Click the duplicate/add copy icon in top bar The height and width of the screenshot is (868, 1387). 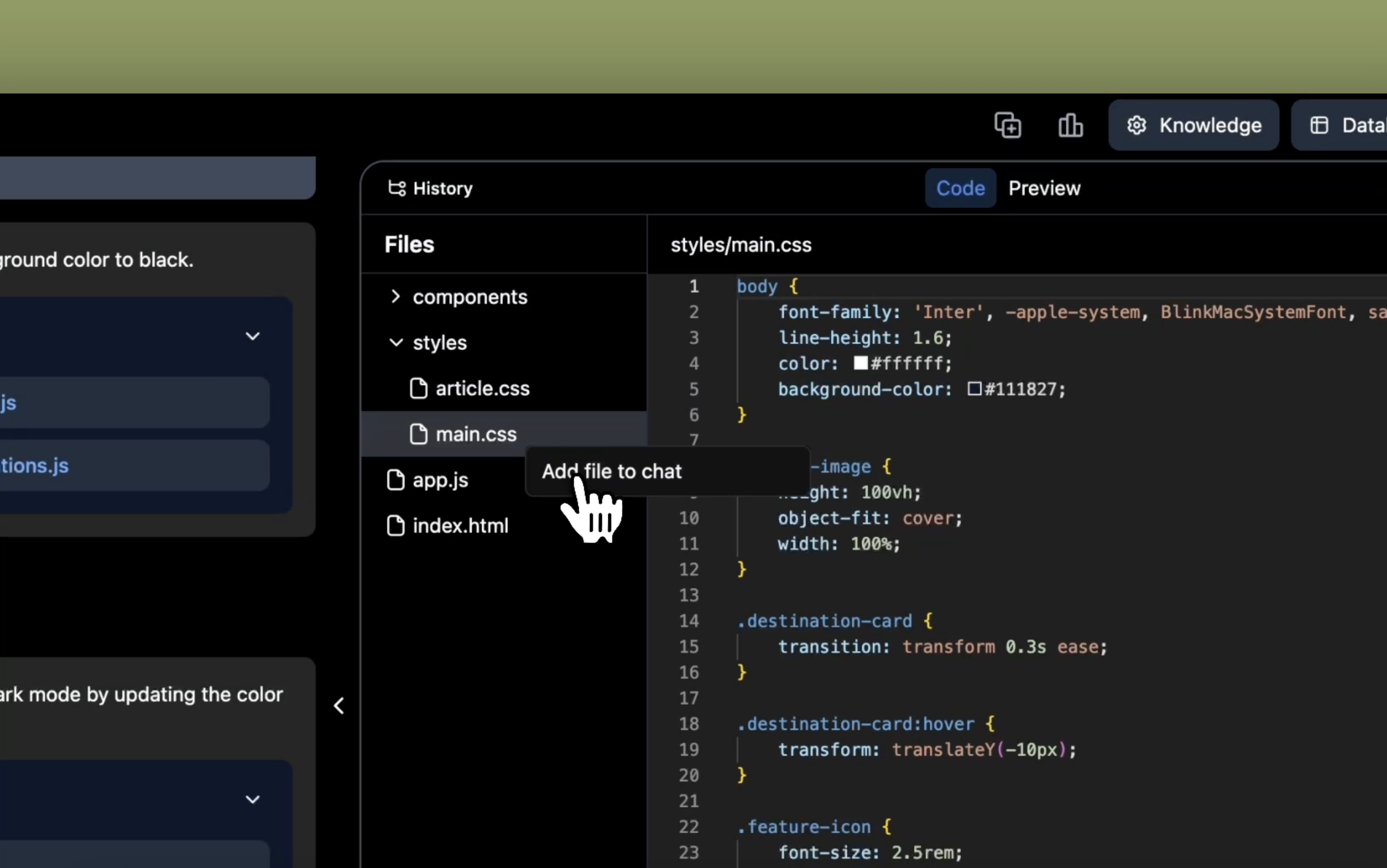tap(1007, 125)
